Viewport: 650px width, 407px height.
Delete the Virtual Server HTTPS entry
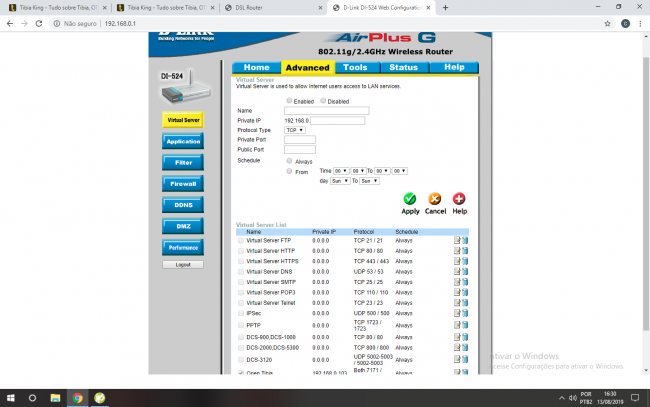coord(465,261)
